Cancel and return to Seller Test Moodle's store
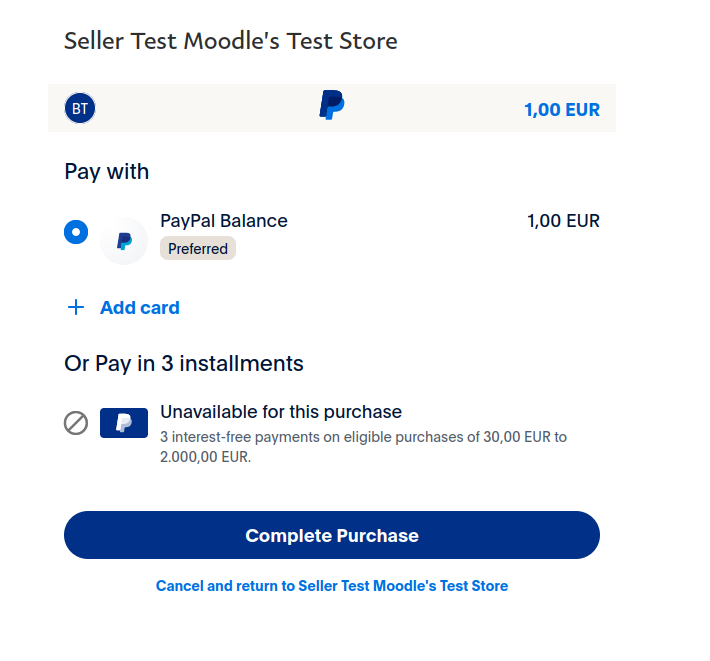Screen dimensions: 710x661 click(332, 586)
